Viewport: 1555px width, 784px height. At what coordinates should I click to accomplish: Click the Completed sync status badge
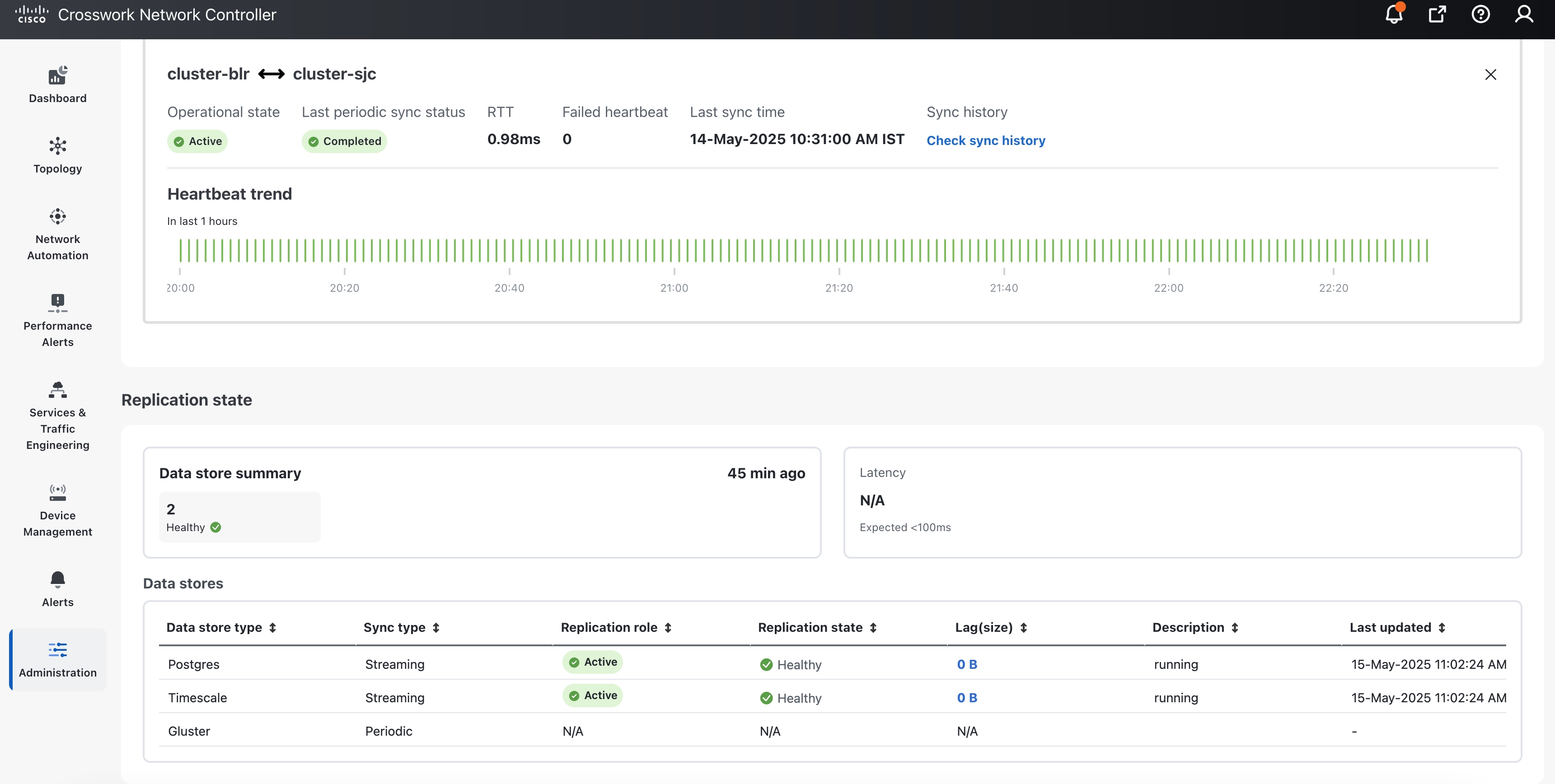click(344, 141)
